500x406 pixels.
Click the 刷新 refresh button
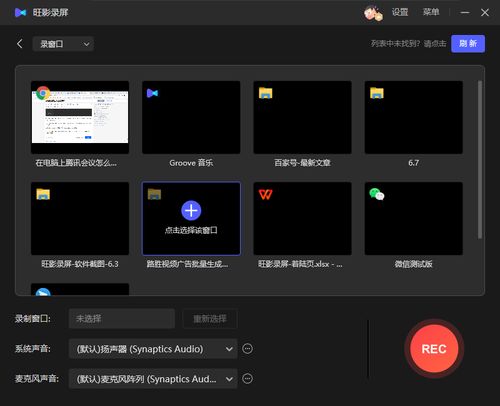pyautogui.click(x=468, y=44)
